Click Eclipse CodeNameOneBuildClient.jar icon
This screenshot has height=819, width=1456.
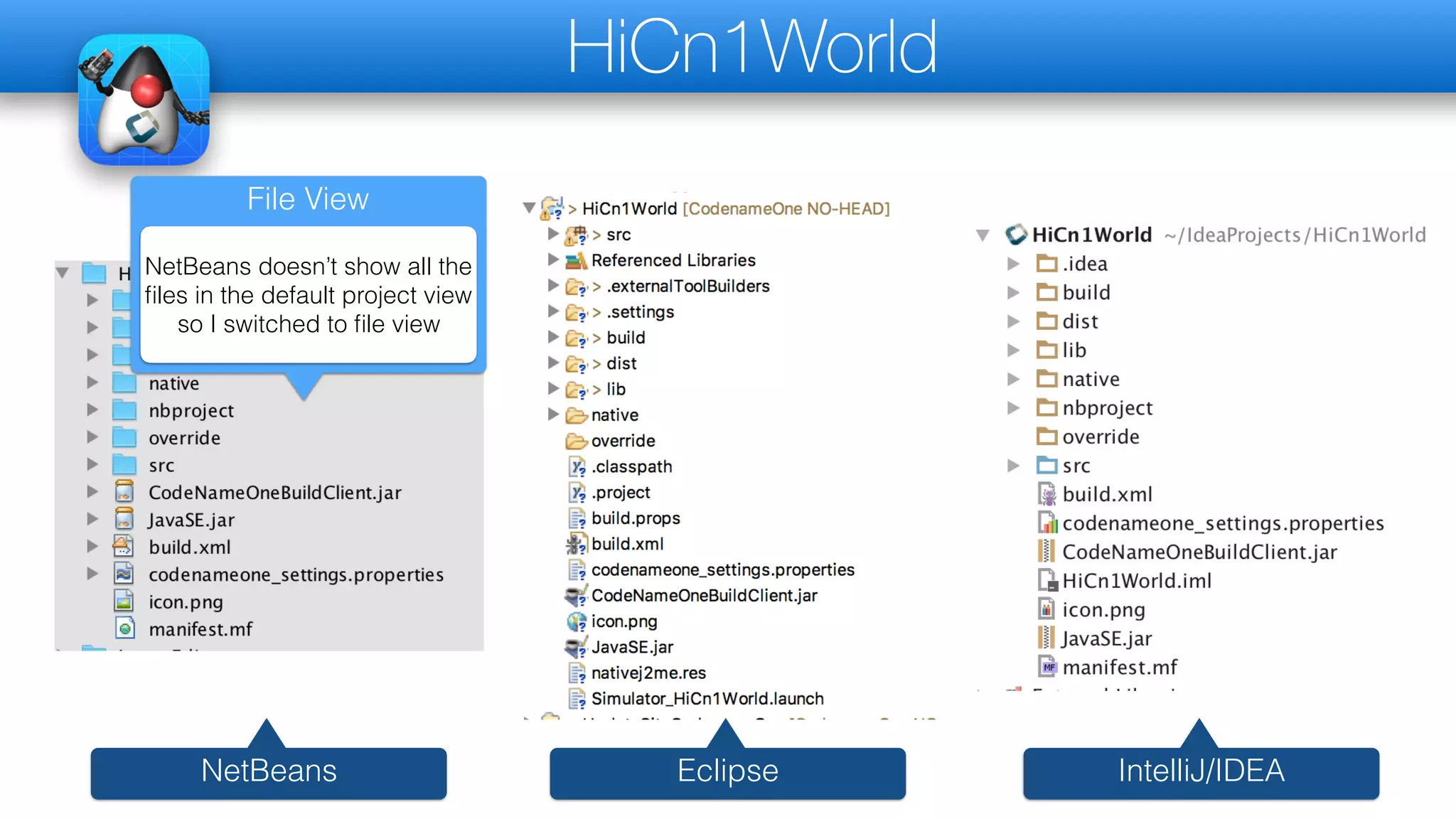pos(576,595)
